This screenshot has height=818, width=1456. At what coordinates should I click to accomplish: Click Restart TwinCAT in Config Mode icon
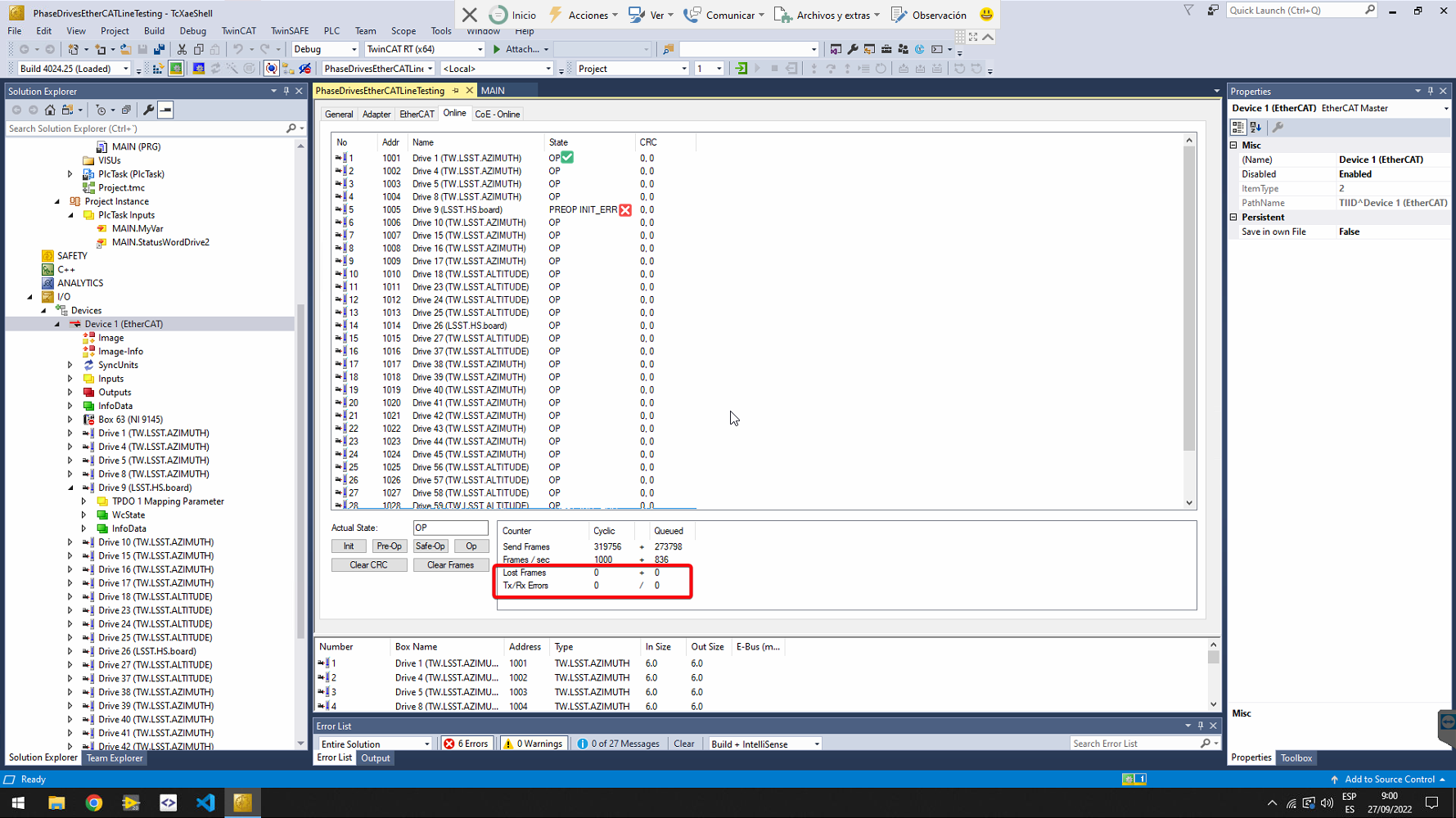199,69
